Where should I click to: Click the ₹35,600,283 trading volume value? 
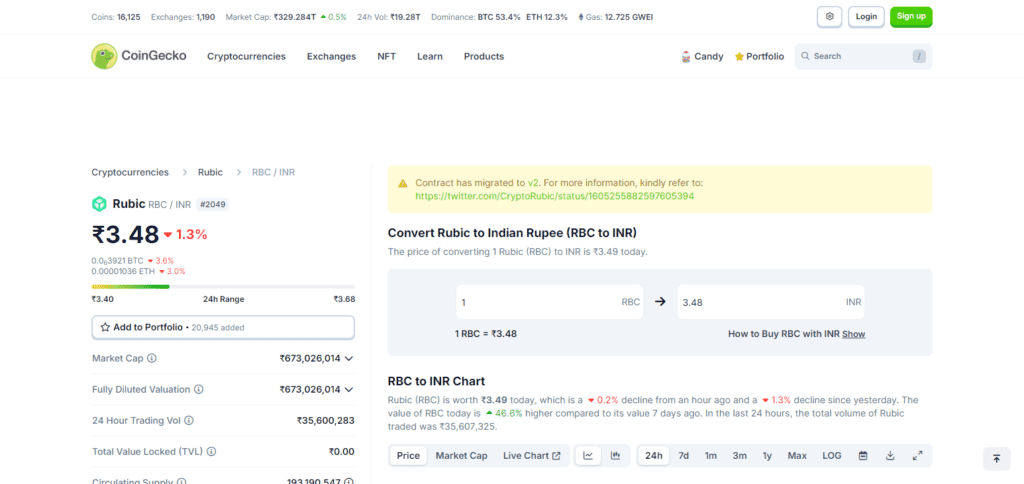[325, 421]
